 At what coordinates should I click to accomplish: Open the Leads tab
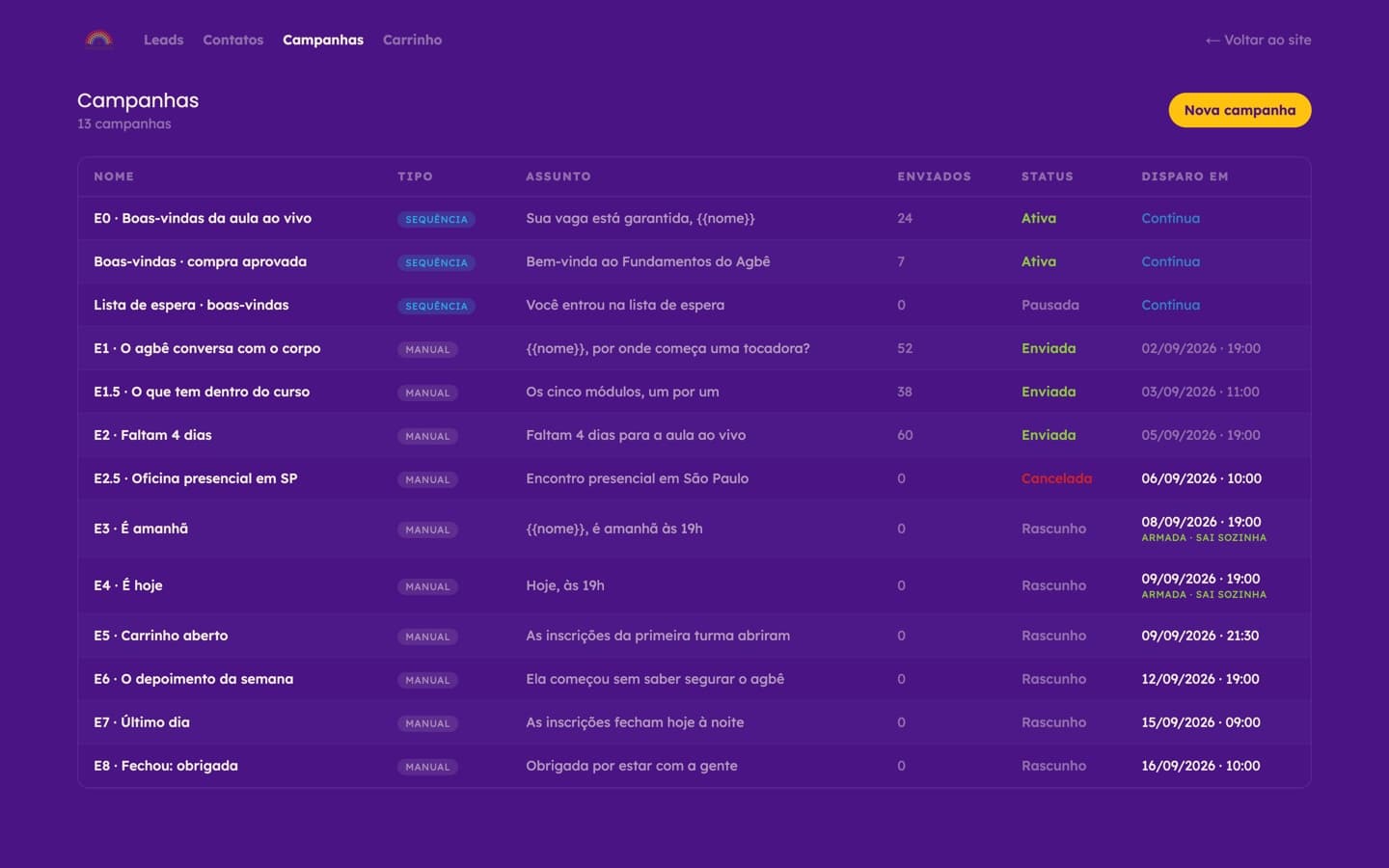(x=163, y=40)
